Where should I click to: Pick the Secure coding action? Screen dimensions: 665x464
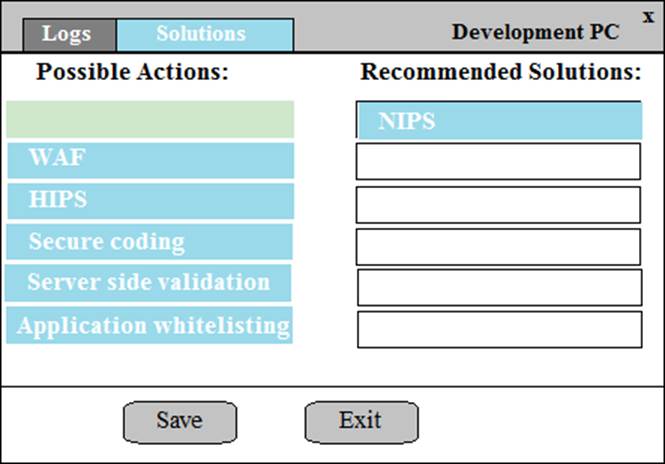click(150, 242)
